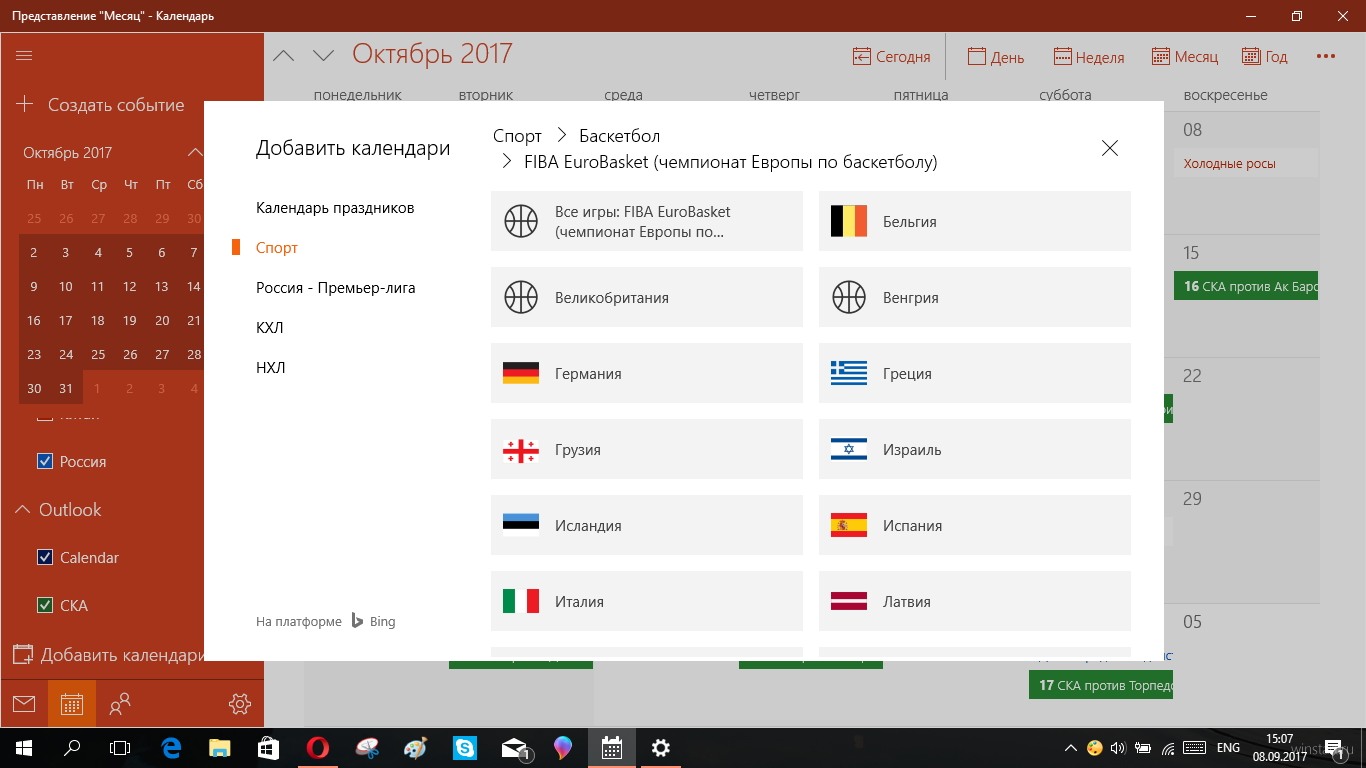Open the hamburger navigation menu
The height and width of the screenshot is (768, 1366).
[x=25, y=55]
